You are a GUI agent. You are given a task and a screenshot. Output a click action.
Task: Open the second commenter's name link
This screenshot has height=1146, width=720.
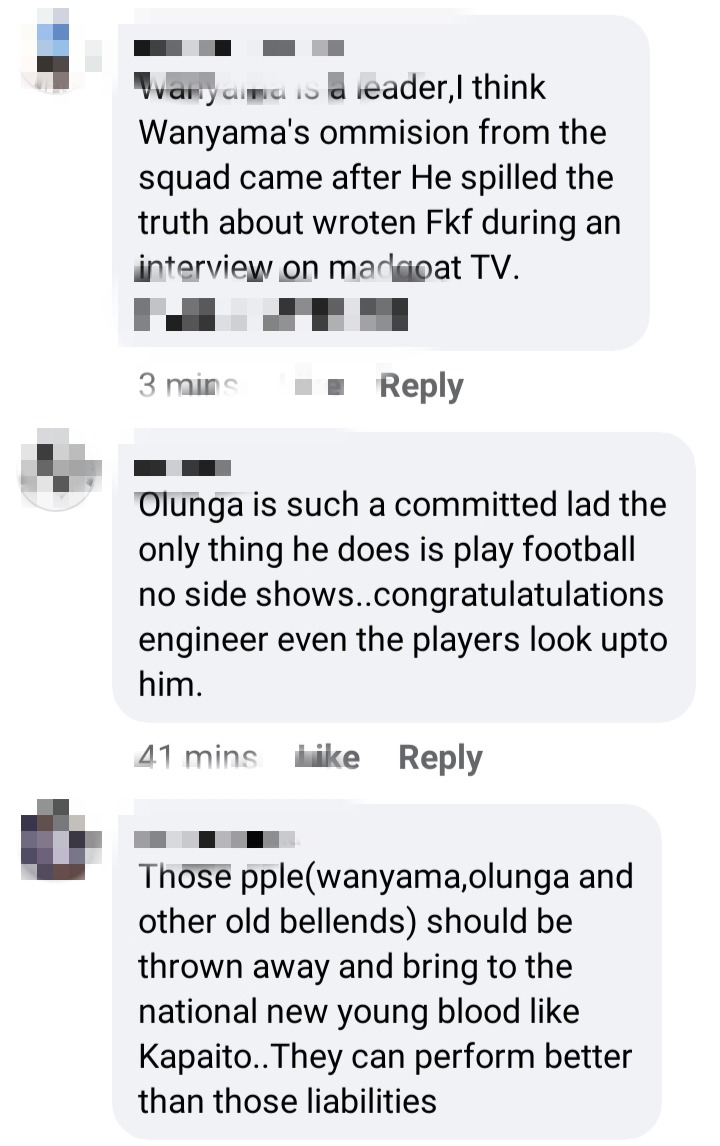[x=183, y=468]
